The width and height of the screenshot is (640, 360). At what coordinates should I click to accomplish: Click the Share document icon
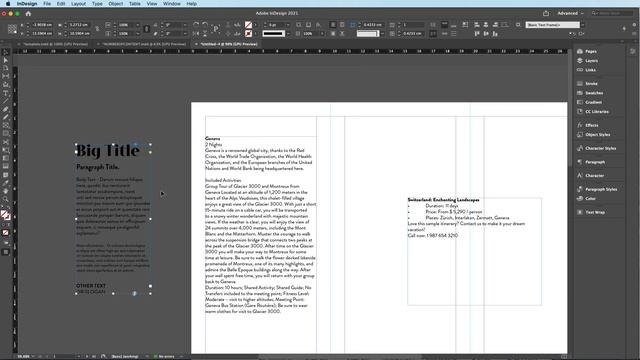pos(546,13)
